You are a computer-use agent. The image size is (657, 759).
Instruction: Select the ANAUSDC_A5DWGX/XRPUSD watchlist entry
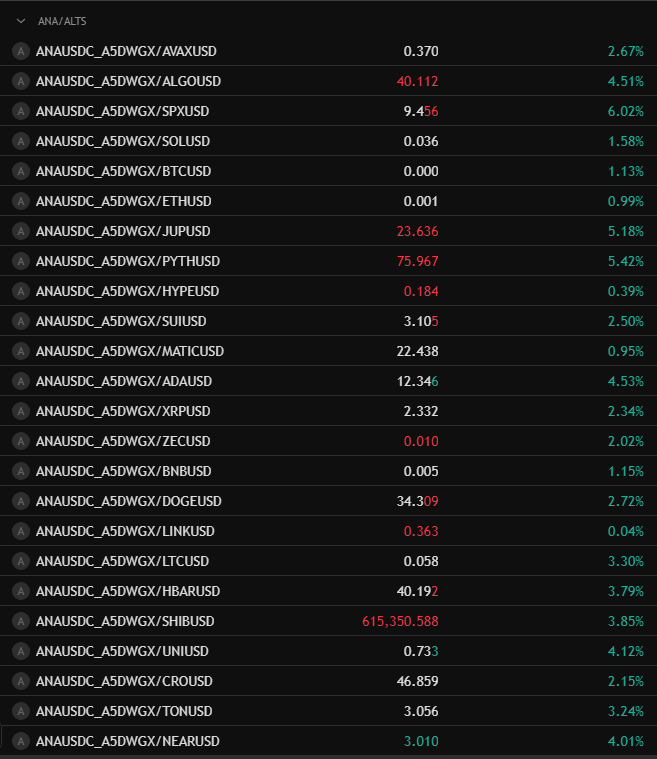click(123, 411)
